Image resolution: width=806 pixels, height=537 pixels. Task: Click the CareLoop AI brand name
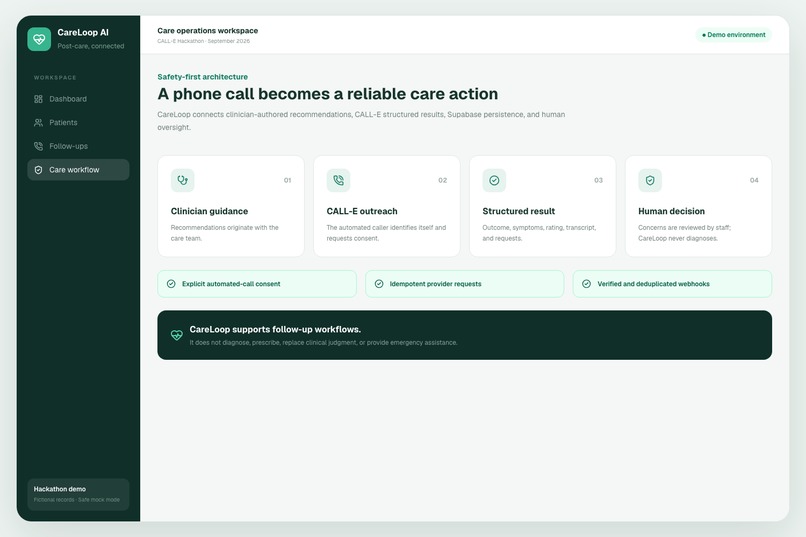83,32
